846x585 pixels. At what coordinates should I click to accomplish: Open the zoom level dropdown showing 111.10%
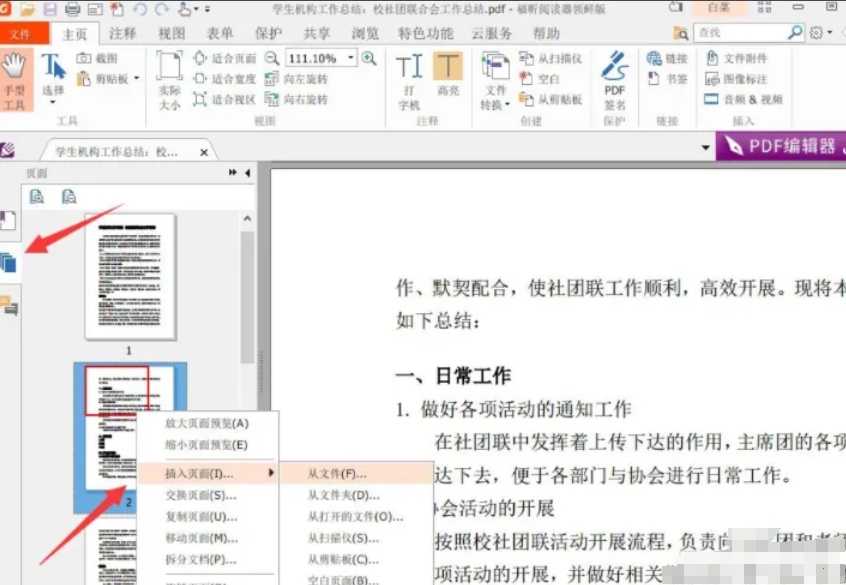click(x=349, y=58)
